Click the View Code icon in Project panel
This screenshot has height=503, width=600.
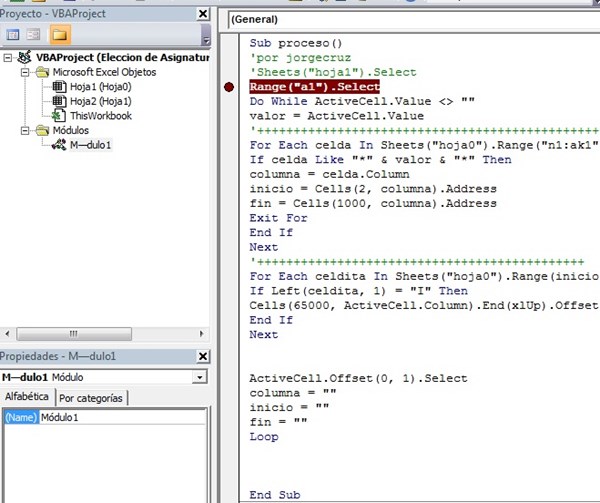[14, 35]
